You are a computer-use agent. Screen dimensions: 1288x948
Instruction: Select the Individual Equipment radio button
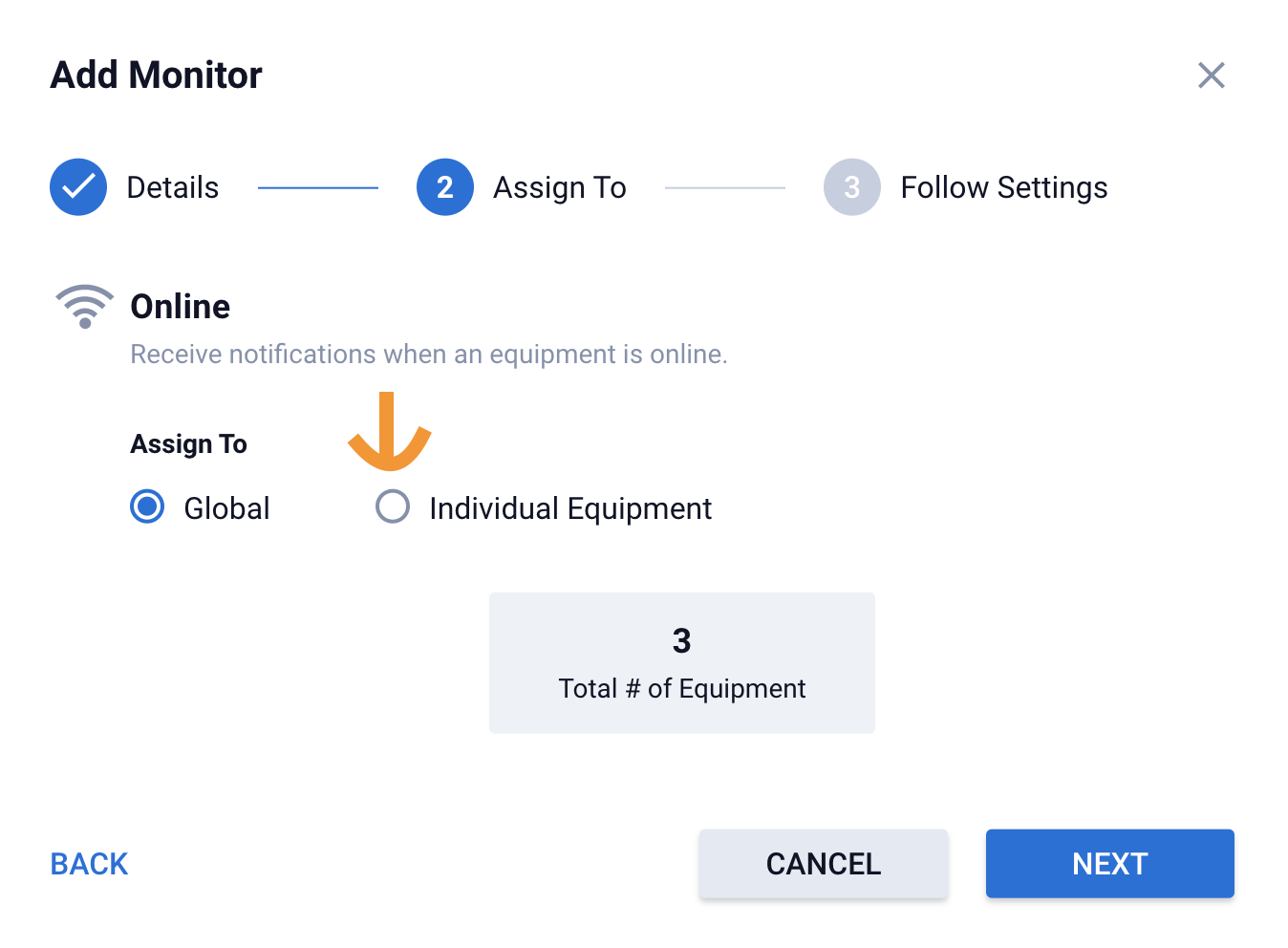[x=393, y=506]
